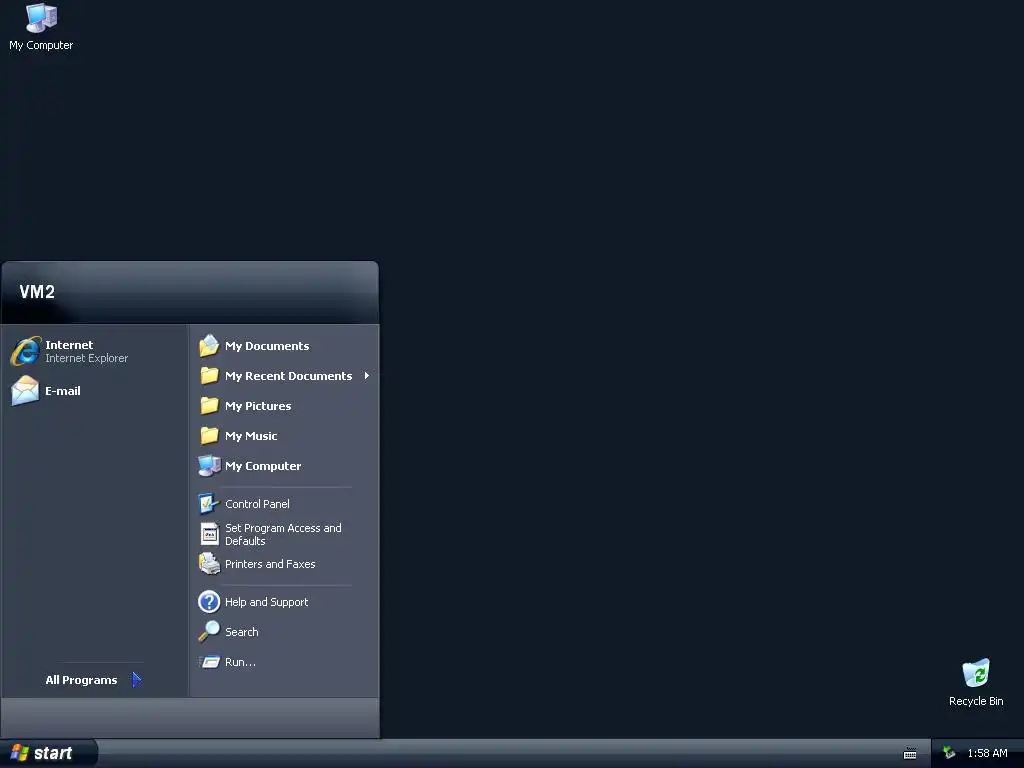The height and width of the screenshot is (768, 1024).
Task: Choose My Recent Documents label
Action: [x=289, y=376]
